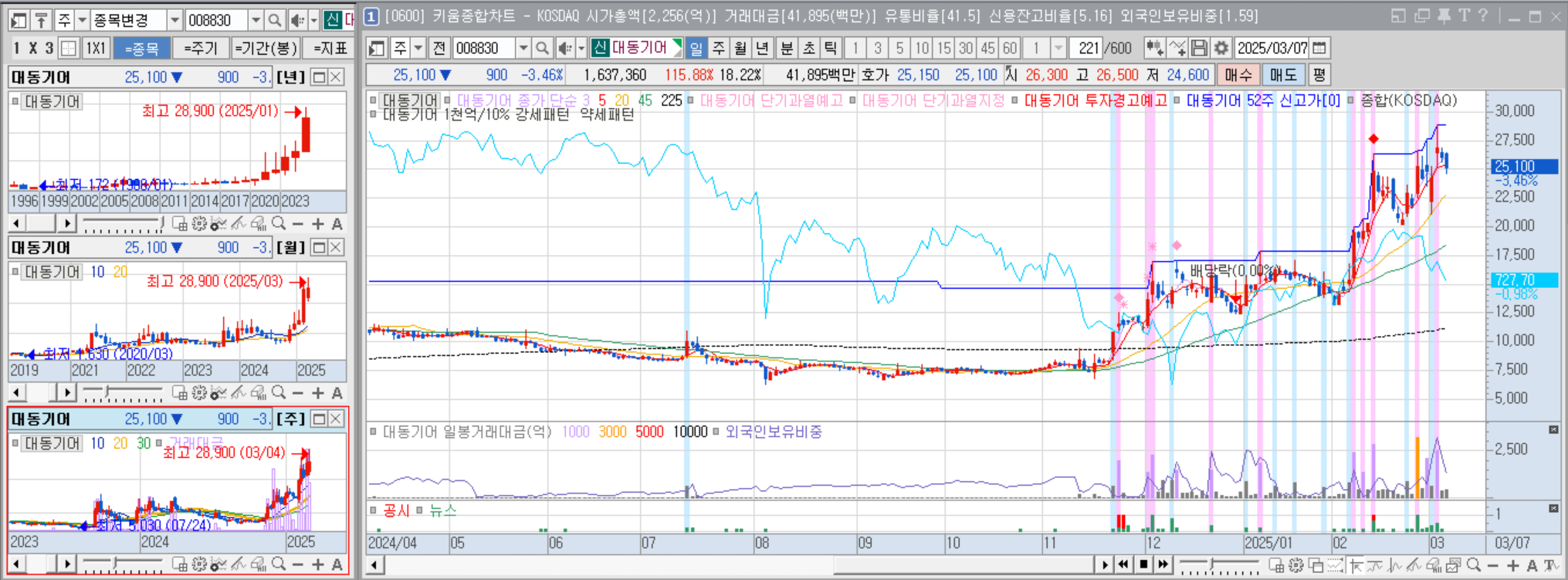1568x580 pixels.
Task: Select the 60 interval button
Action: click(x=1010, y=48)
